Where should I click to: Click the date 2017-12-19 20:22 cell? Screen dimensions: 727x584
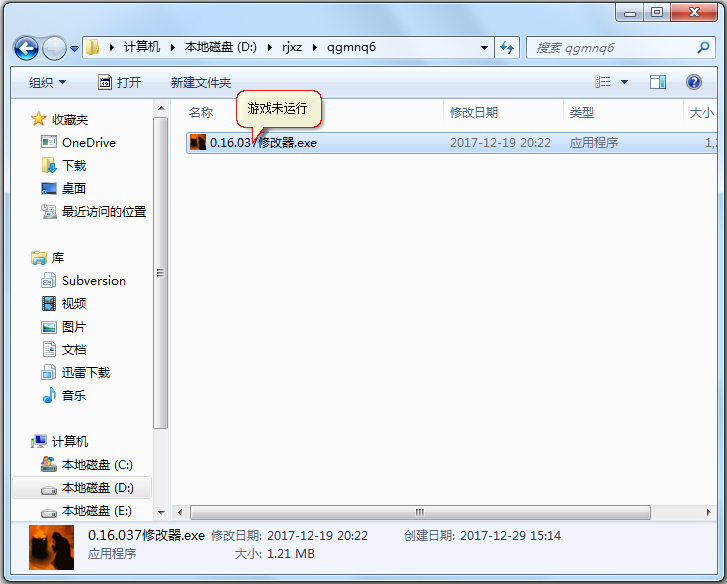coord(500,143)
